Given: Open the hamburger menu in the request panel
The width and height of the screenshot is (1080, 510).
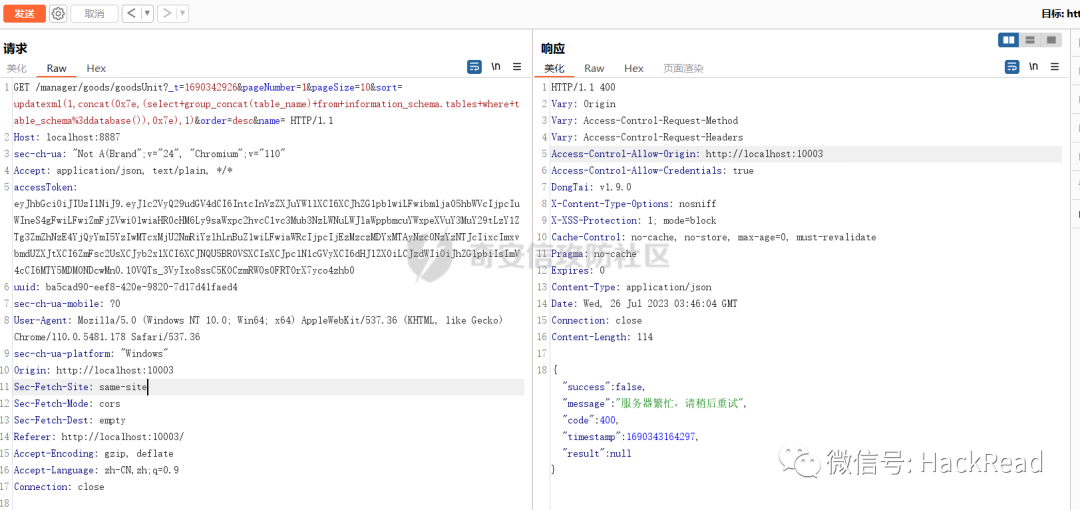Looking at the screenshot, I should pyautogui.click(x=517, y=67).
